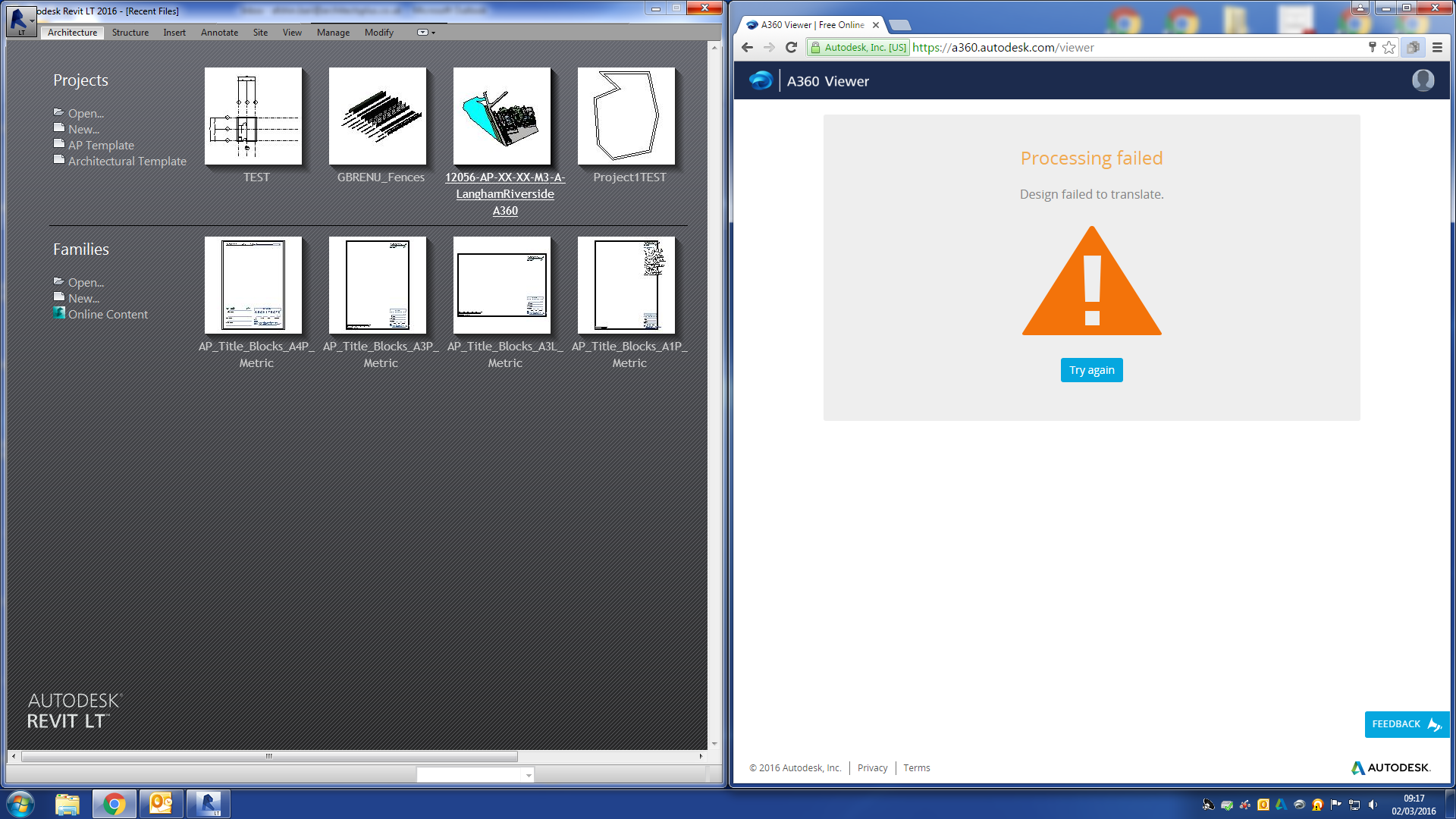The image size is (1456, 819).
Task: Open the Revit application menu button
Action: (x=20, y=20)
